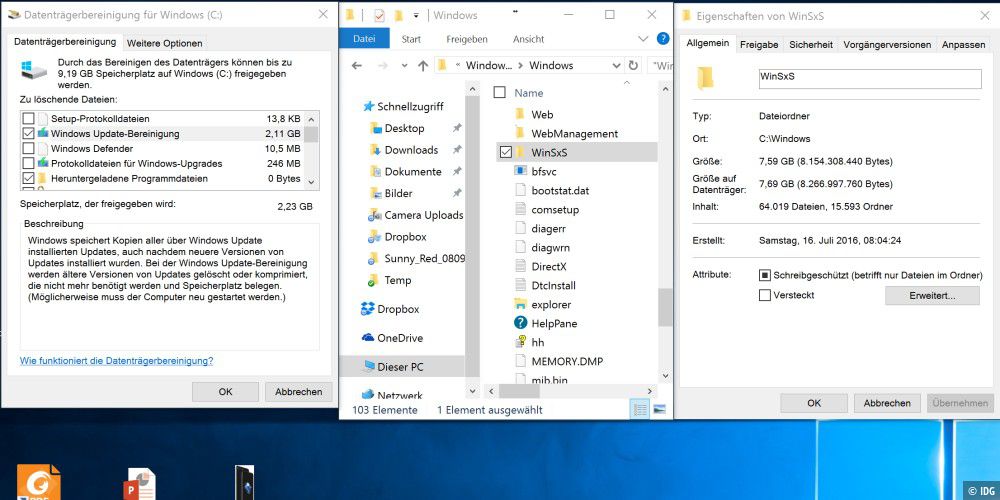Image resolution: width=1000 pixels, height=500 pixels.
Task: Switch to Sicherheit tab in properties
Action: (x=811, y=45)
